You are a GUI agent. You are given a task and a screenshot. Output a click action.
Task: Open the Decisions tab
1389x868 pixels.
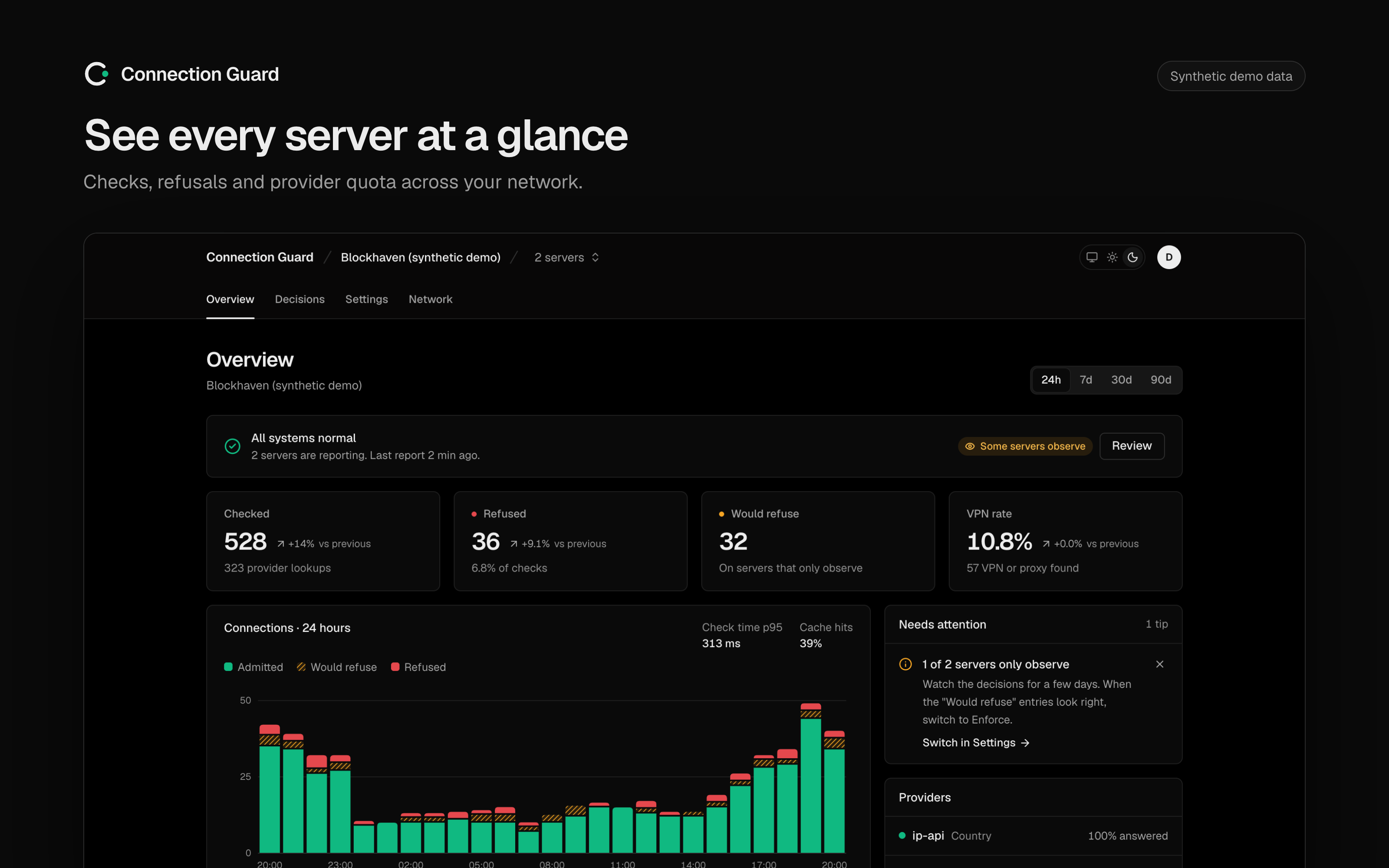tap(300, 299)
